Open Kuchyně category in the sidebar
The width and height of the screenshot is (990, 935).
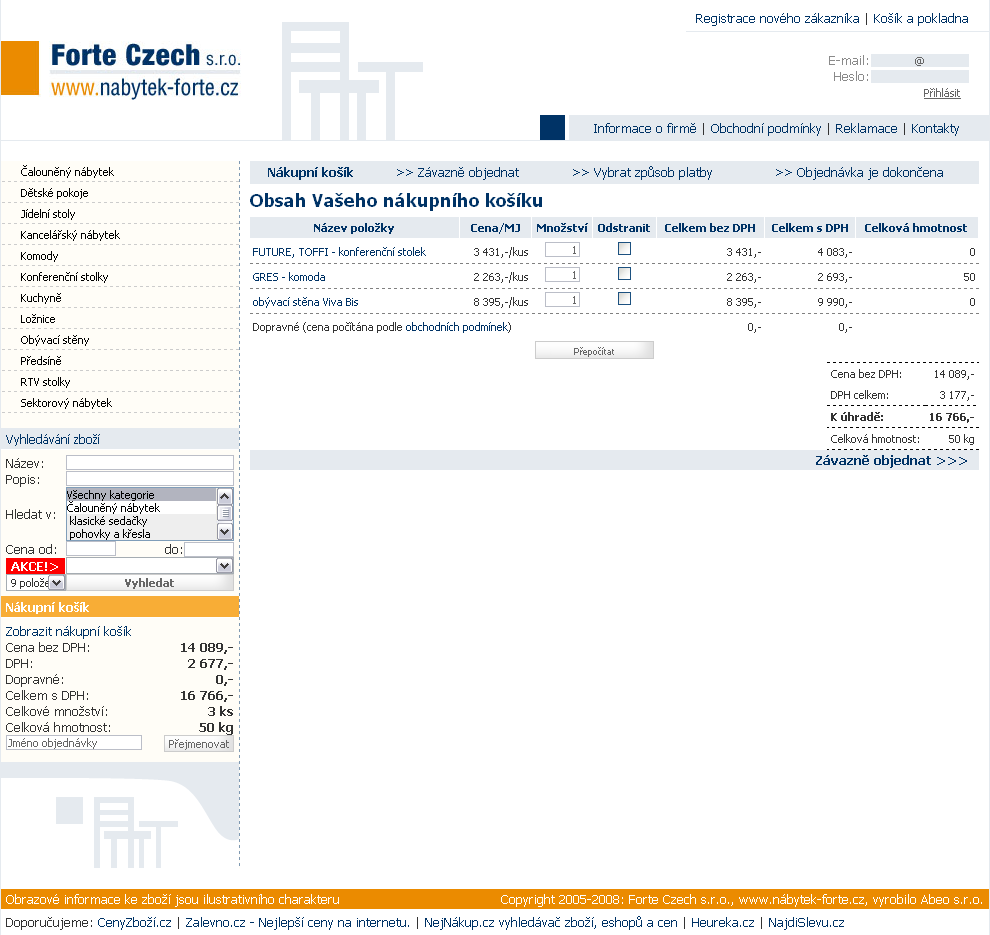[41, 298]
